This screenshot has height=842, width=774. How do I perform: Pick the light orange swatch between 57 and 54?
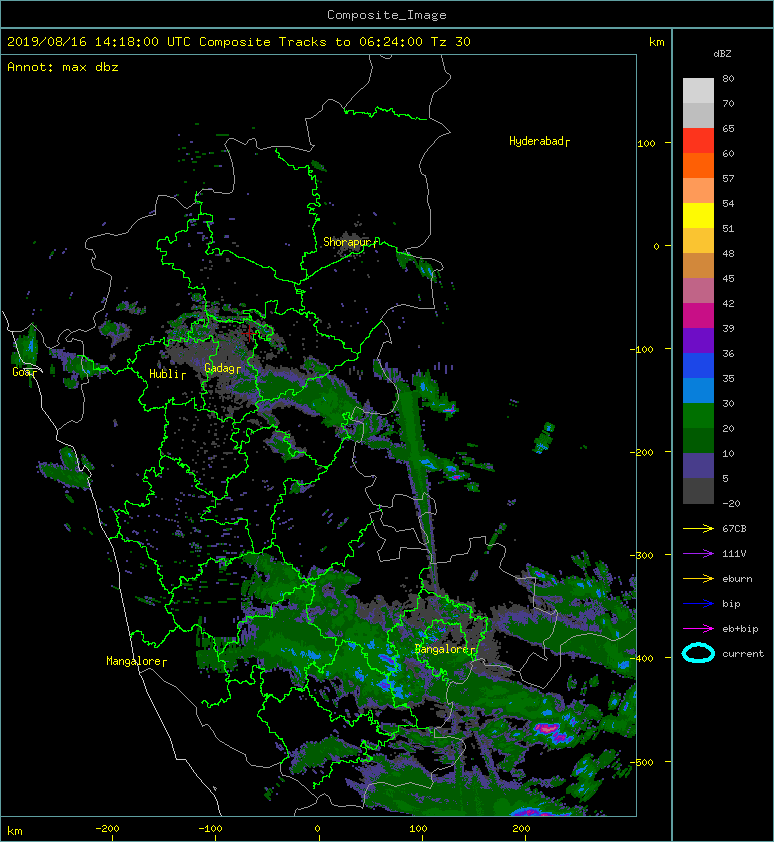(698, 191)
